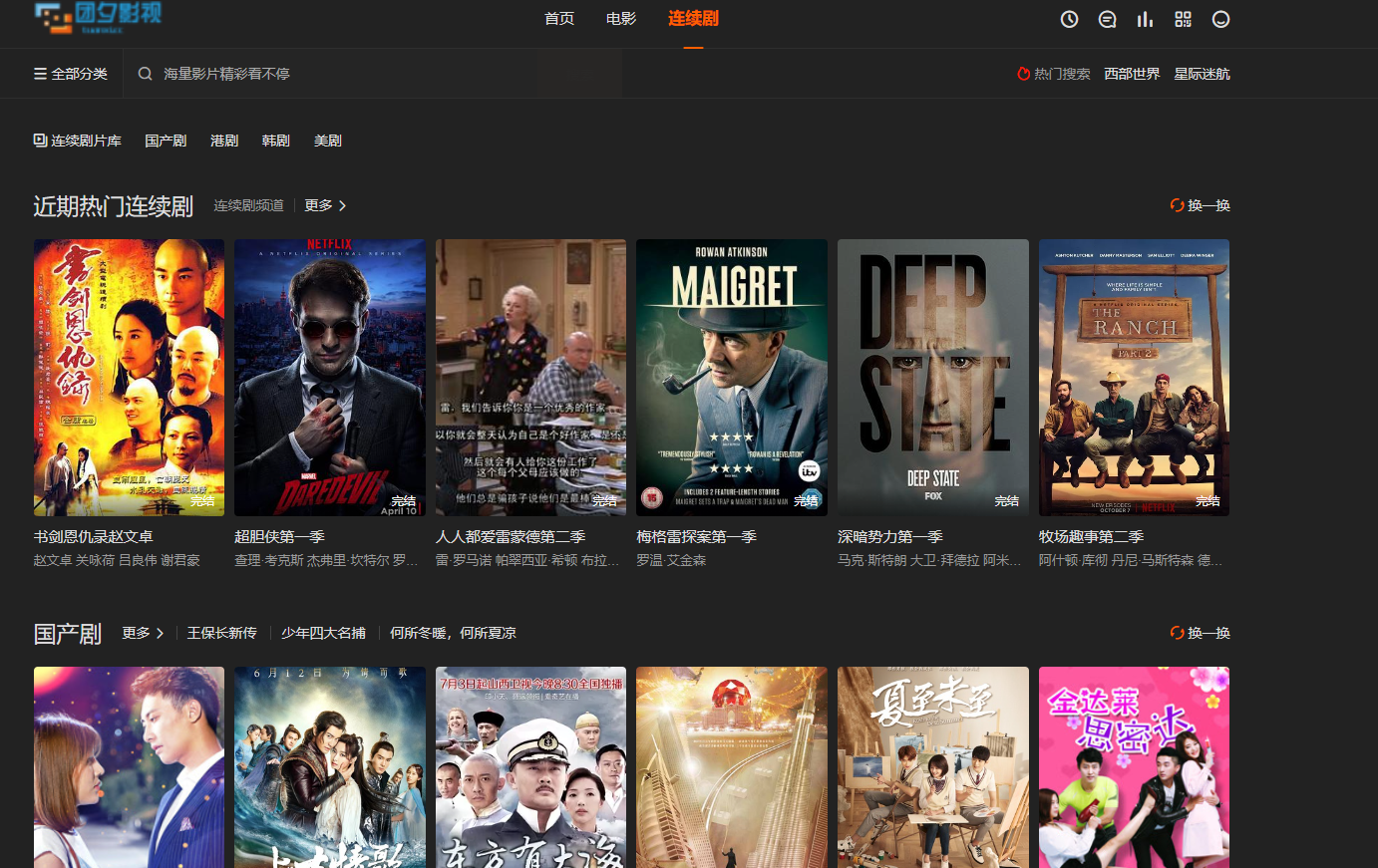Search hot keyword 西部世界

(x=1132, y=74)
